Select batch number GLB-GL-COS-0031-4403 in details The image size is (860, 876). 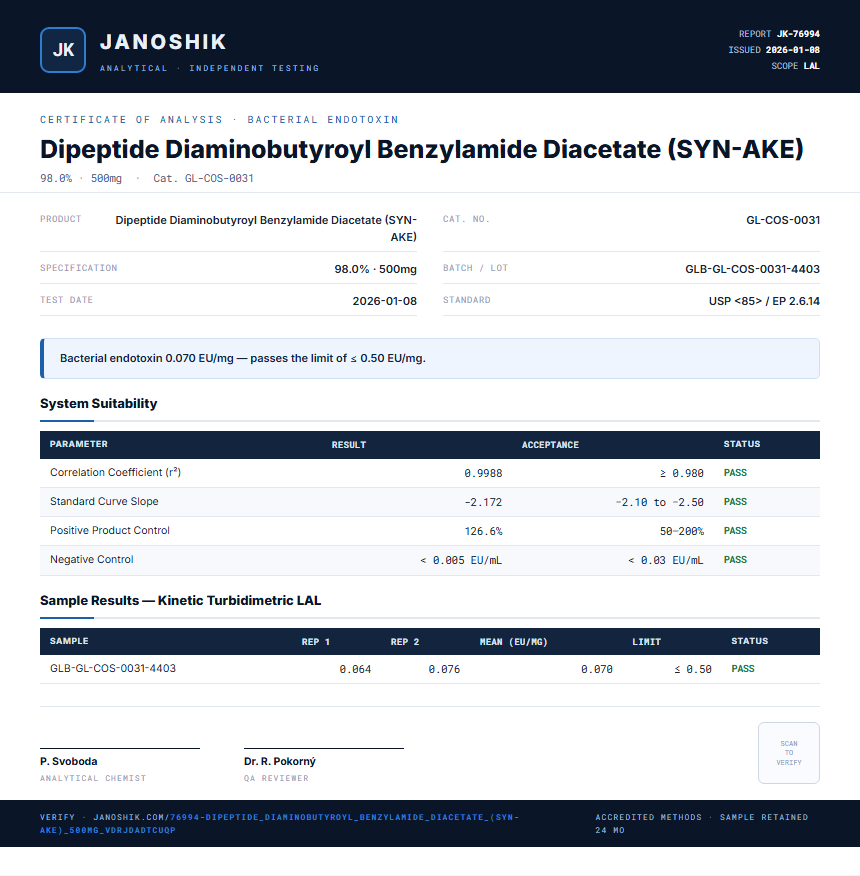[752, 269]
